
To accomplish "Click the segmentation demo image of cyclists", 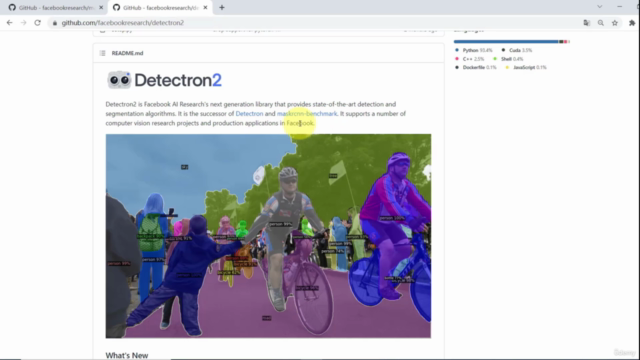I will click(268, 236).
